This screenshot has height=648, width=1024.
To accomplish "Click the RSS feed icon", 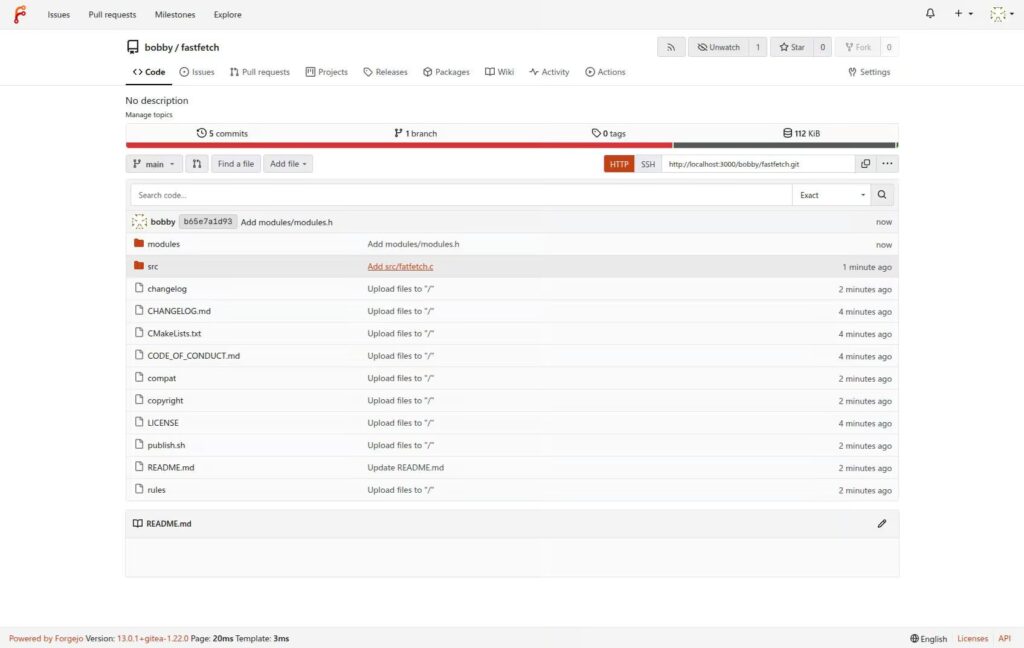I will pos(671,46).
